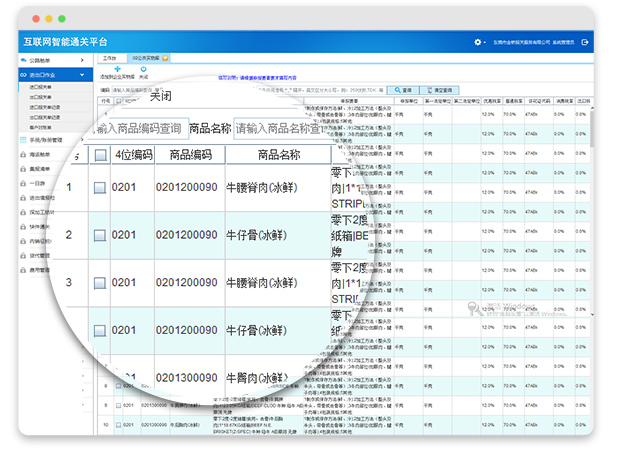Toggle the select-all checkbox in table header
623x455 pixels.
[100, 155]
